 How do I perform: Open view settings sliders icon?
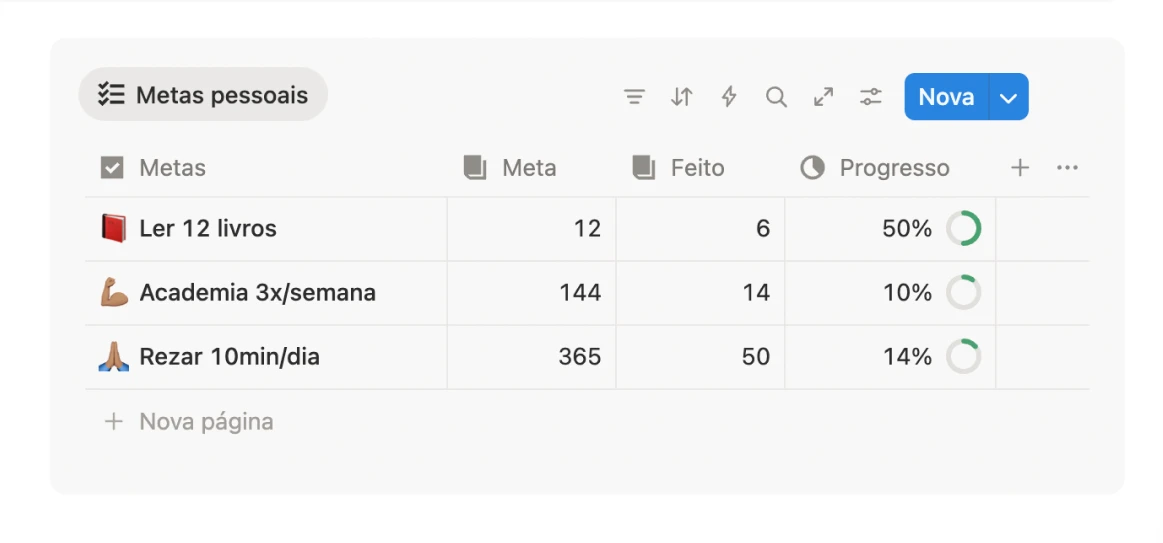point(871,97)
